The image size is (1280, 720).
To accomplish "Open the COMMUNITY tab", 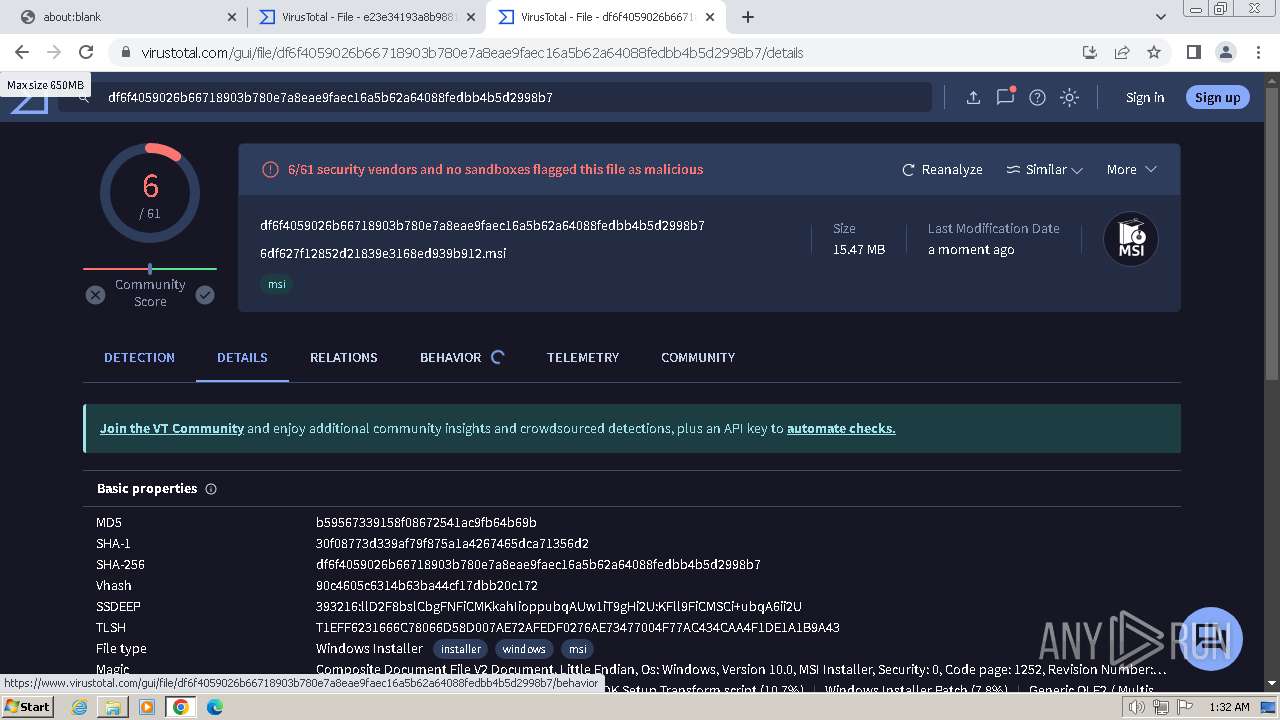I will pos(698,357).
